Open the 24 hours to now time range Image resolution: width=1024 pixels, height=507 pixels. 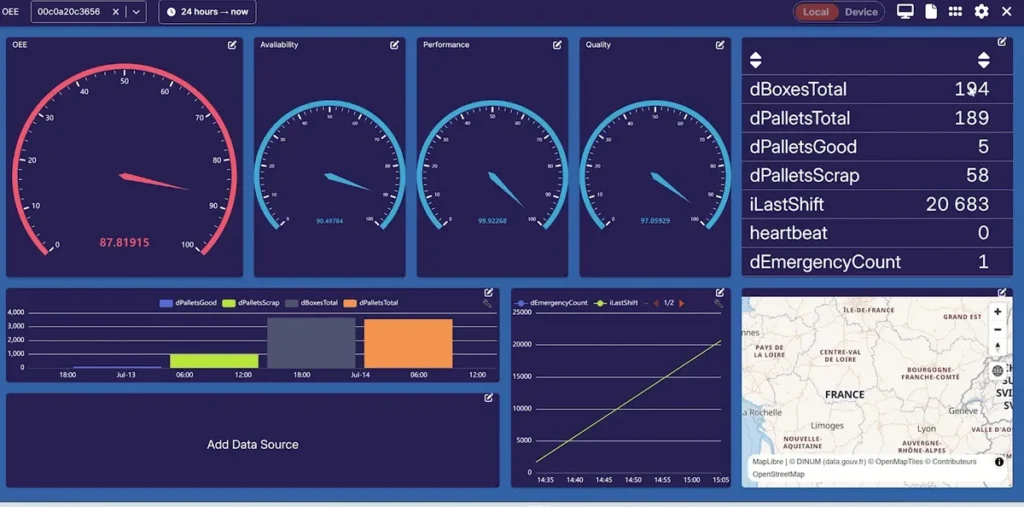(x=207, y=12)
